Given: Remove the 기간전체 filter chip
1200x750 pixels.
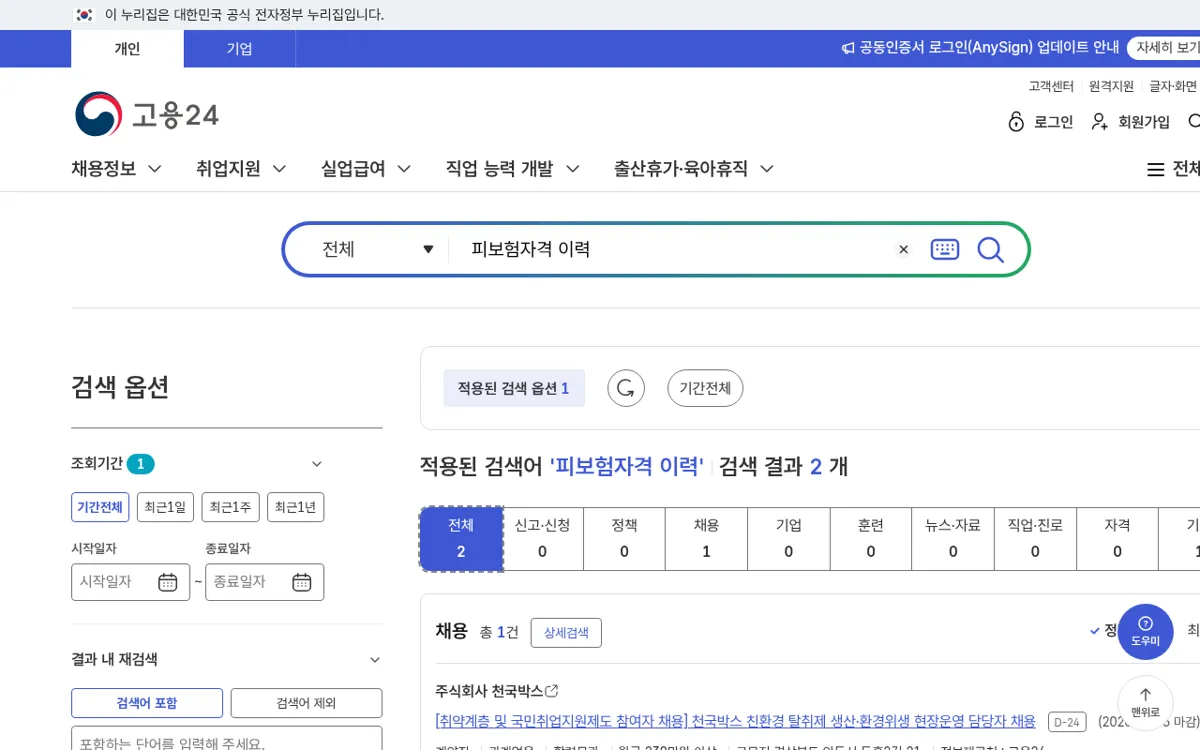Looking at the screenshot, I should tap(705, 388).
